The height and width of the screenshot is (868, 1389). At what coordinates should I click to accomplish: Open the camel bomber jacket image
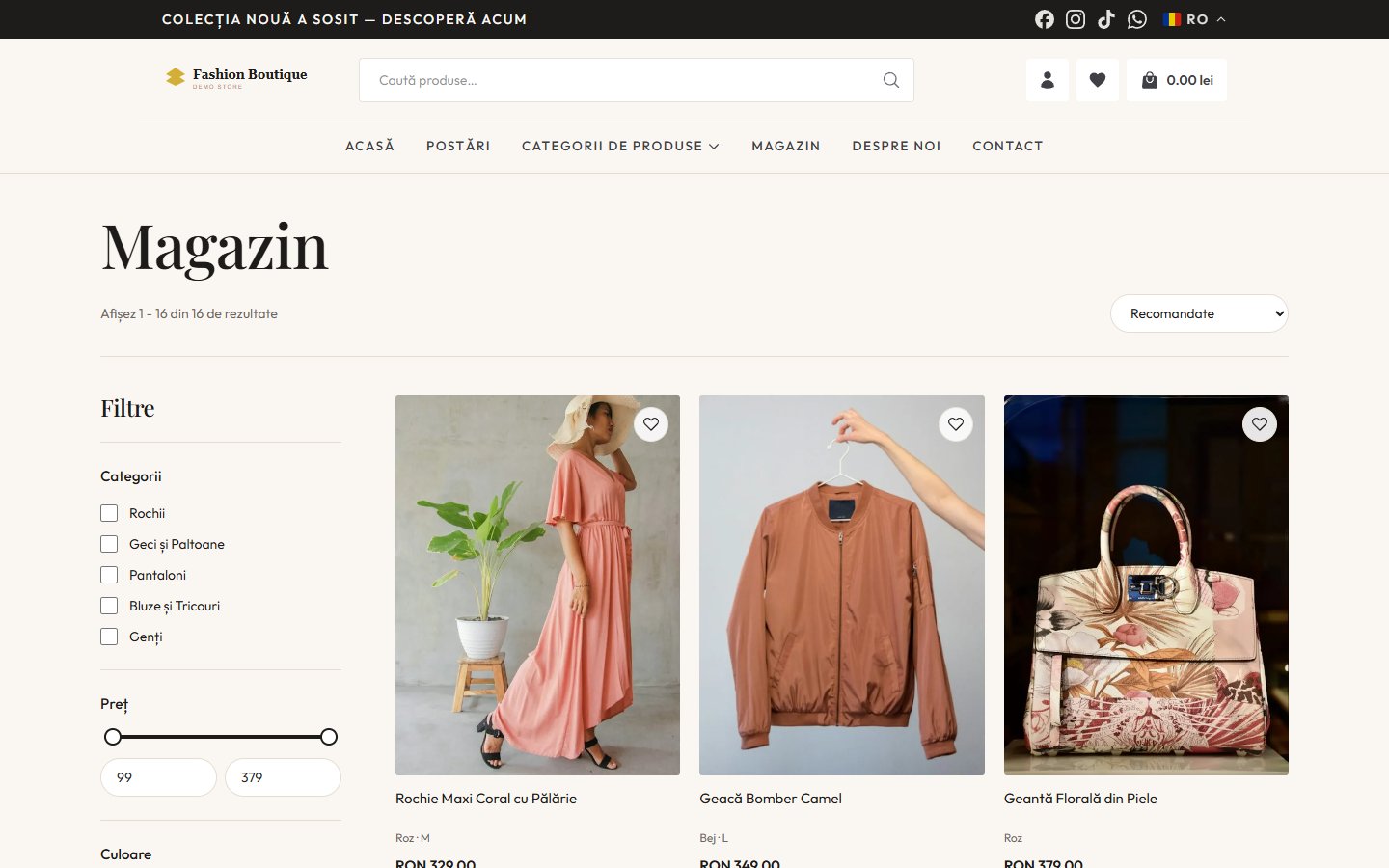click(842, 585)
